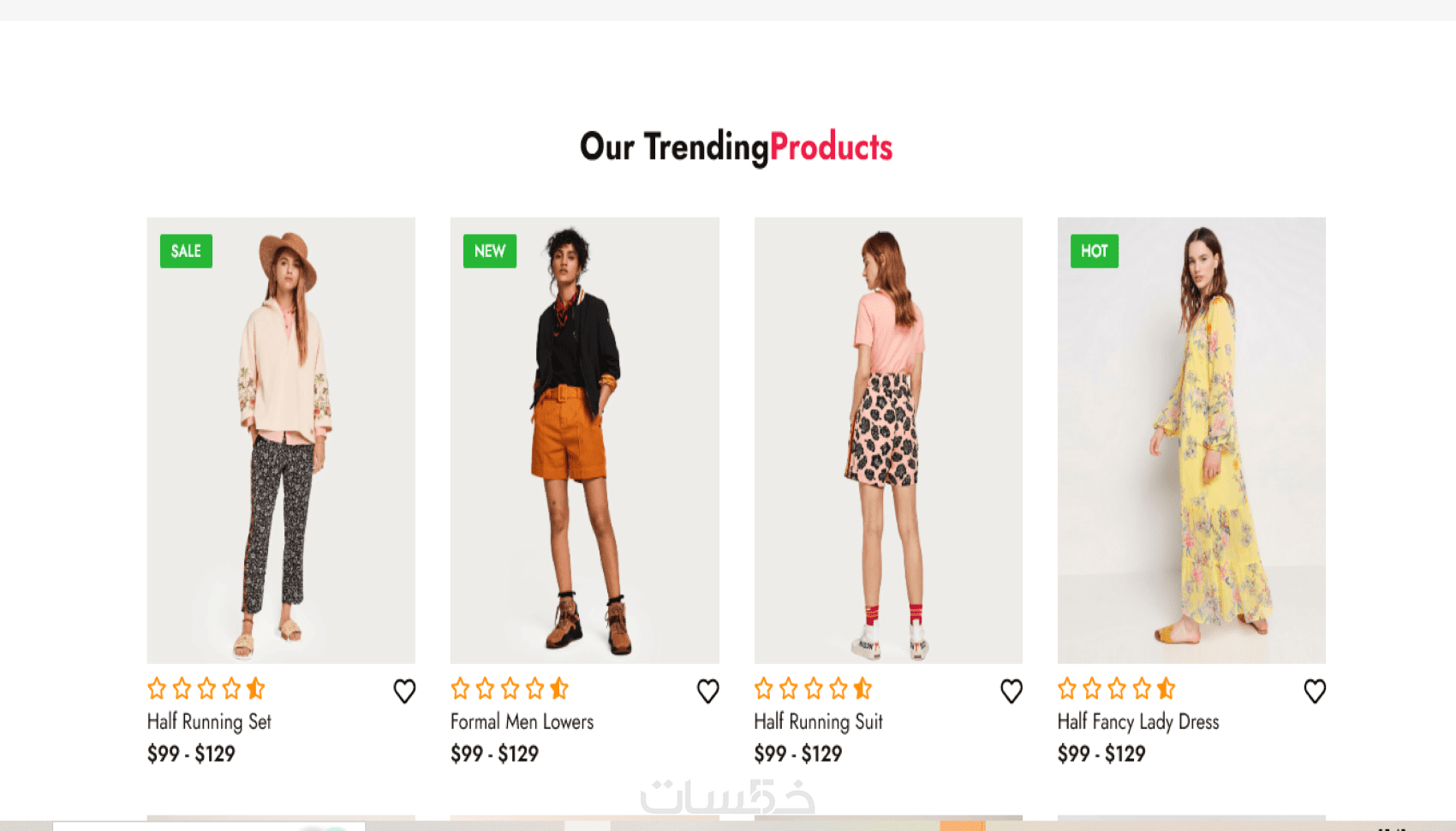Open the Half Fancy Lady Dress link
Viewport: 1456px width, 831px height.
(x=1137, y=722)
